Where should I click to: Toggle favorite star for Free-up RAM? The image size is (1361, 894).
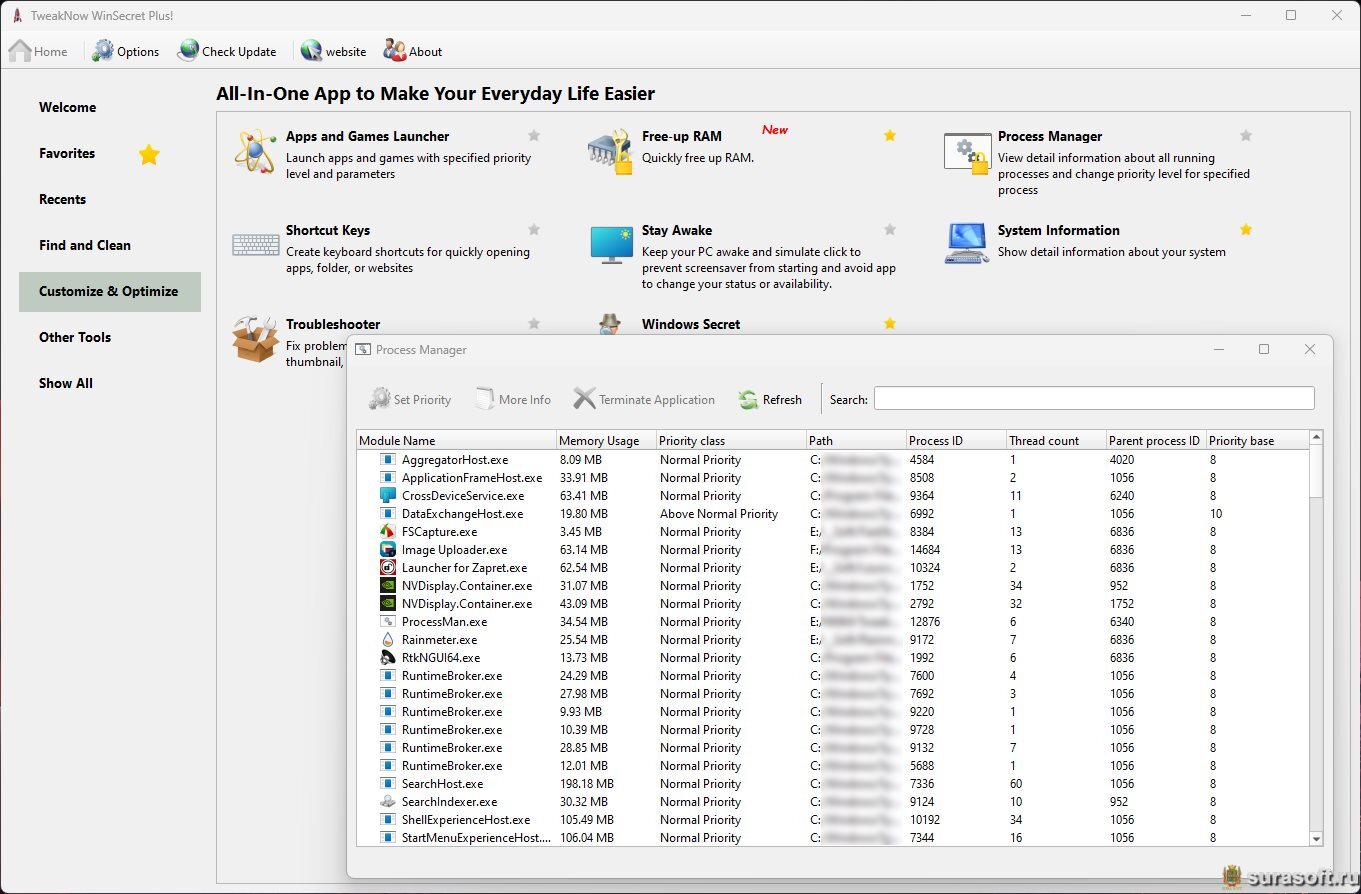[890, 135]
